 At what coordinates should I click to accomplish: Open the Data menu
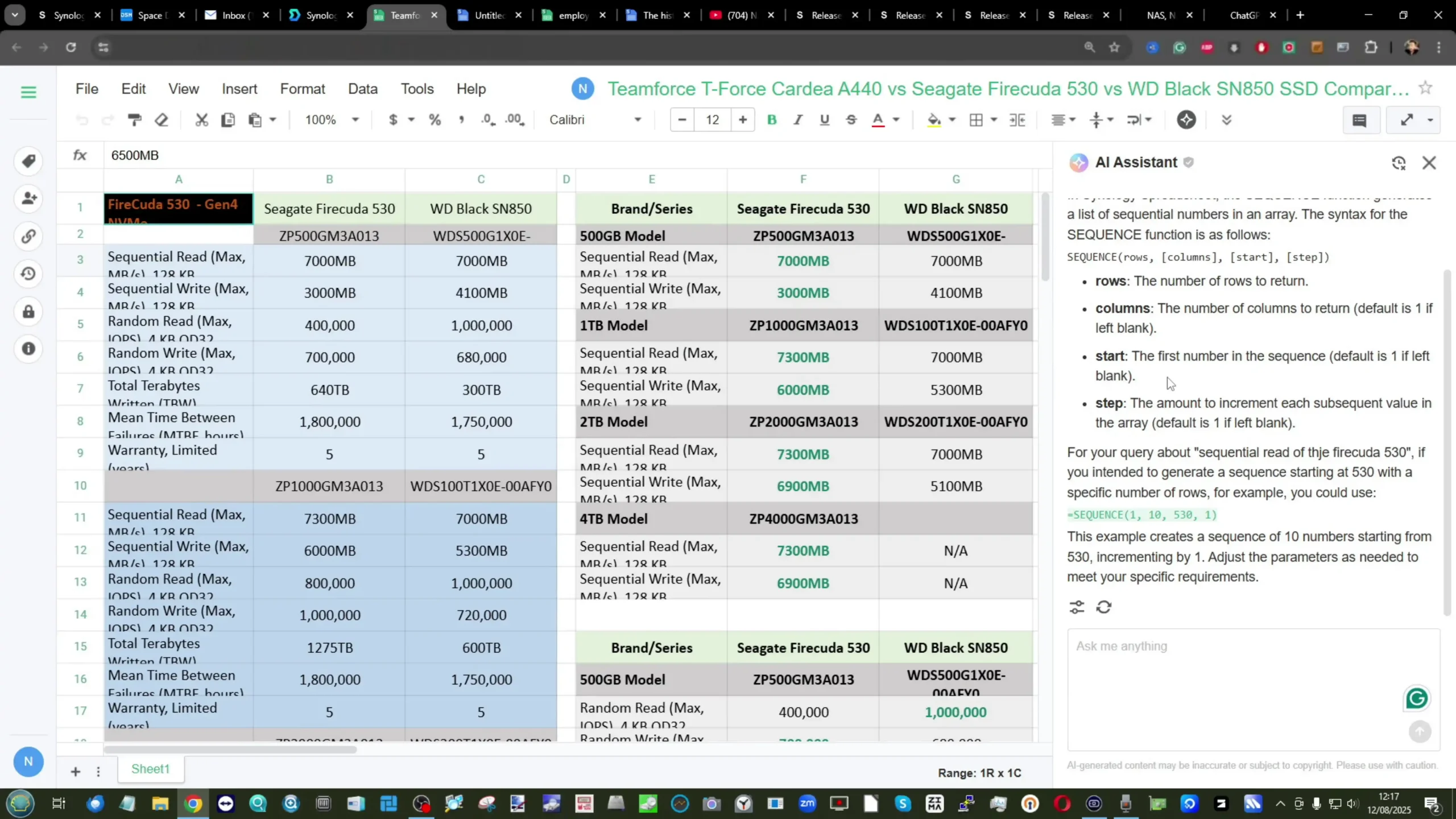coord(363,89)
